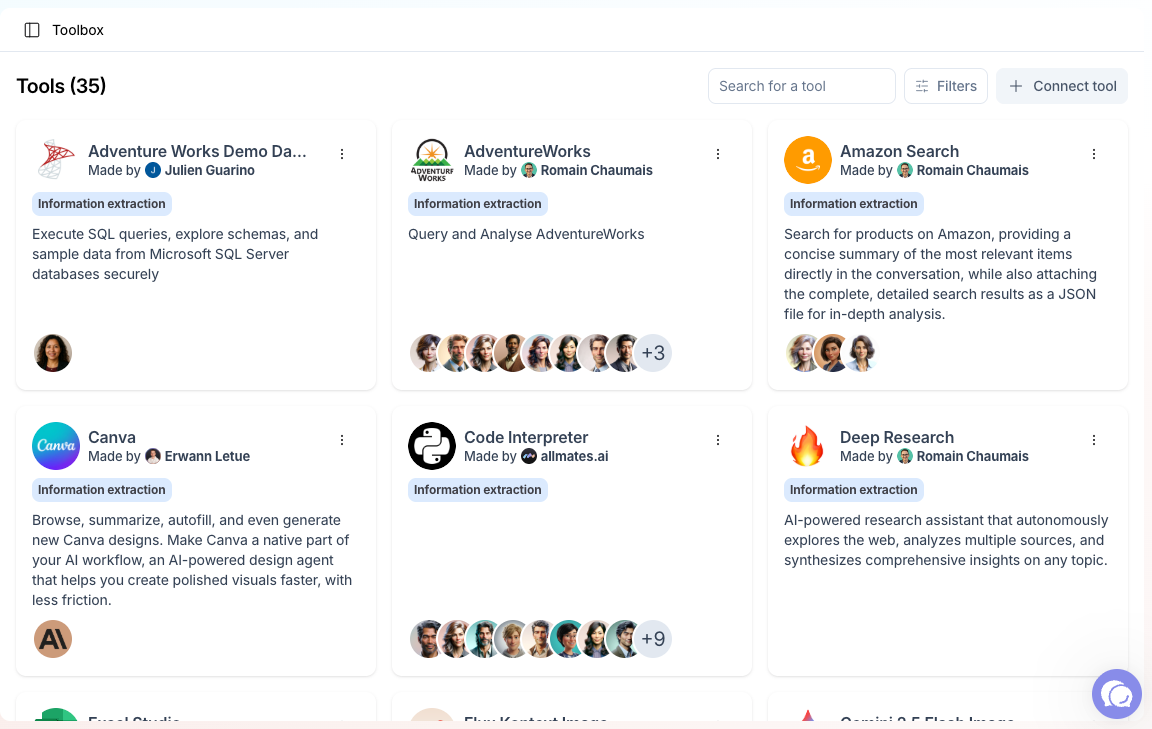Click the Code Interpreter Python logo icon
The image size is (1152, 729).
point(432,446)
